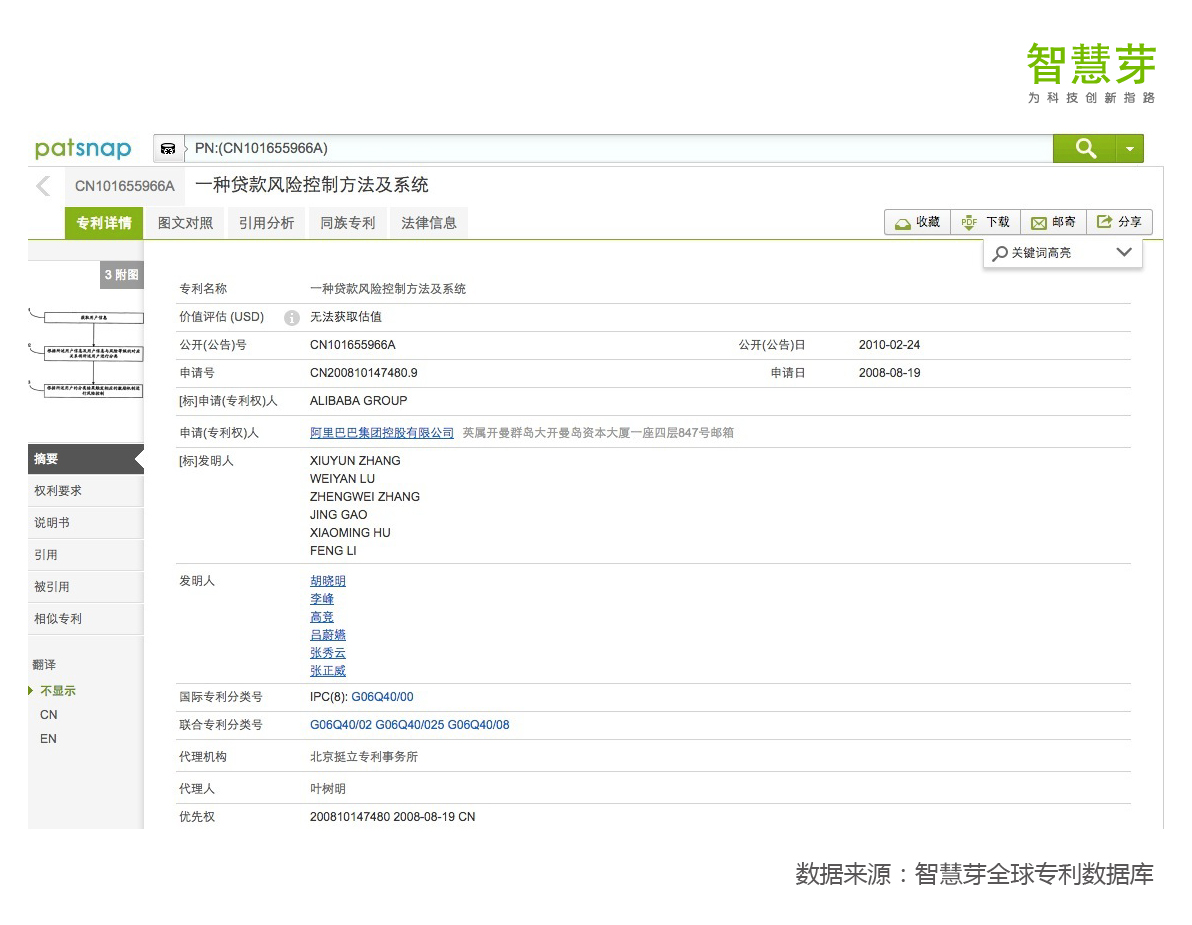Open inventor link 李峰

point(322,599)
